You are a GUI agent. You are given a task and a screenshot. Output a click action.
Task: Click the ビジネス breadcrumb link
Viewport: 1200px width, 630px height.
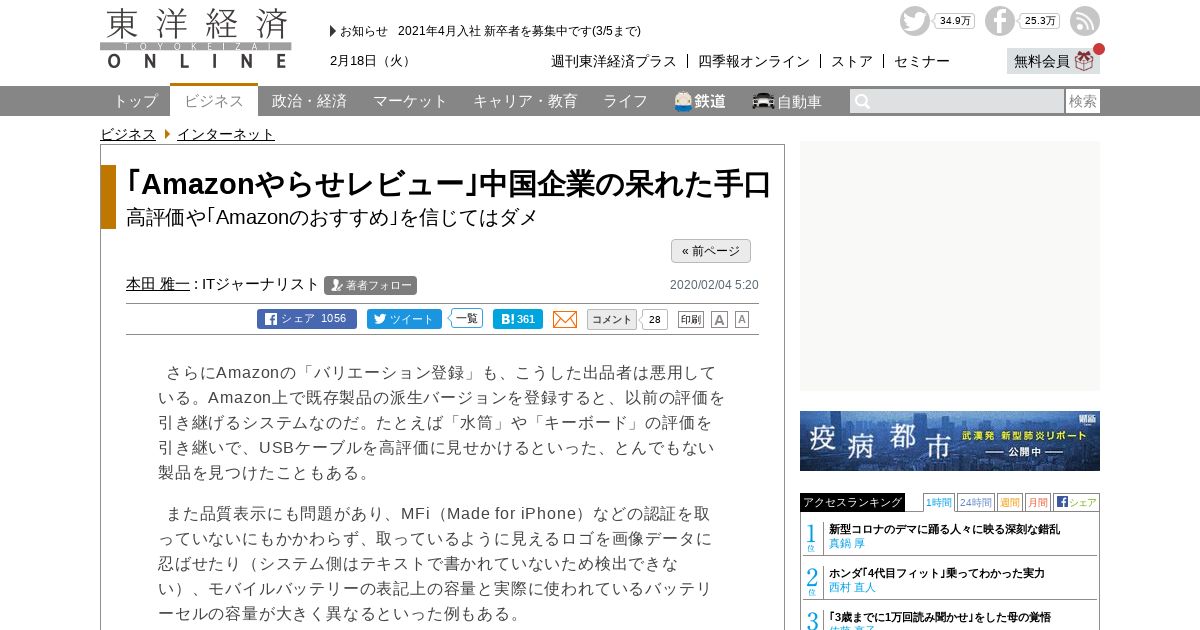click(x=128, y=134)
